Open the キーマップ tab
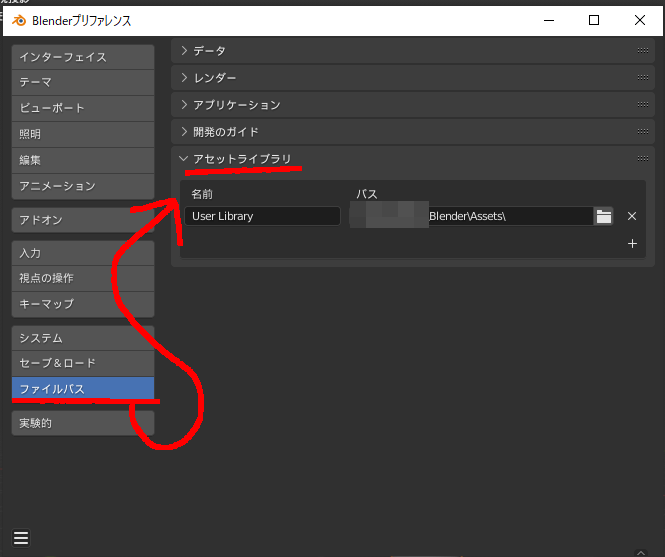 [83, 304]
